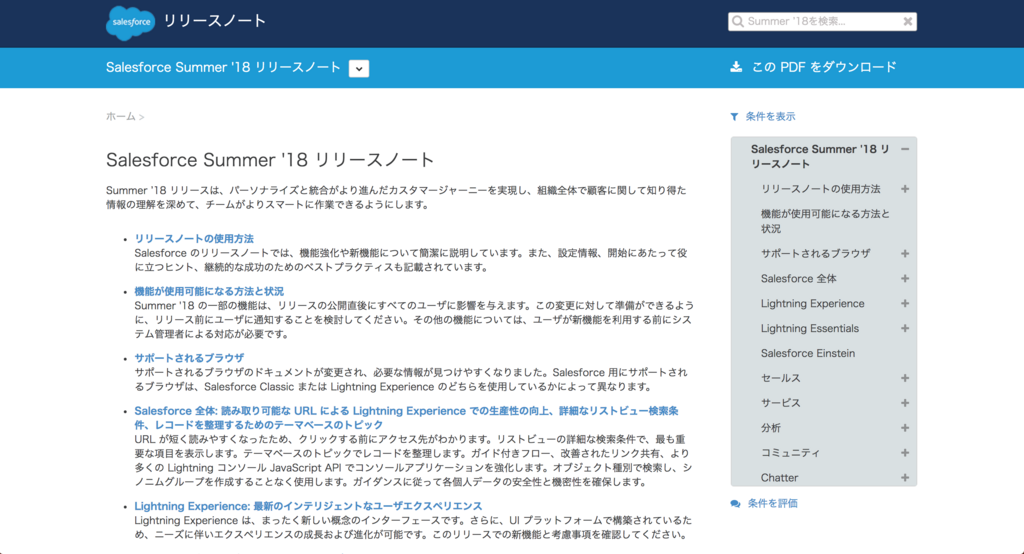Screen dimensions: 1024x554
Task: Select セールス sidebar item
Action: pyautogui.click(x=780, y=378)
